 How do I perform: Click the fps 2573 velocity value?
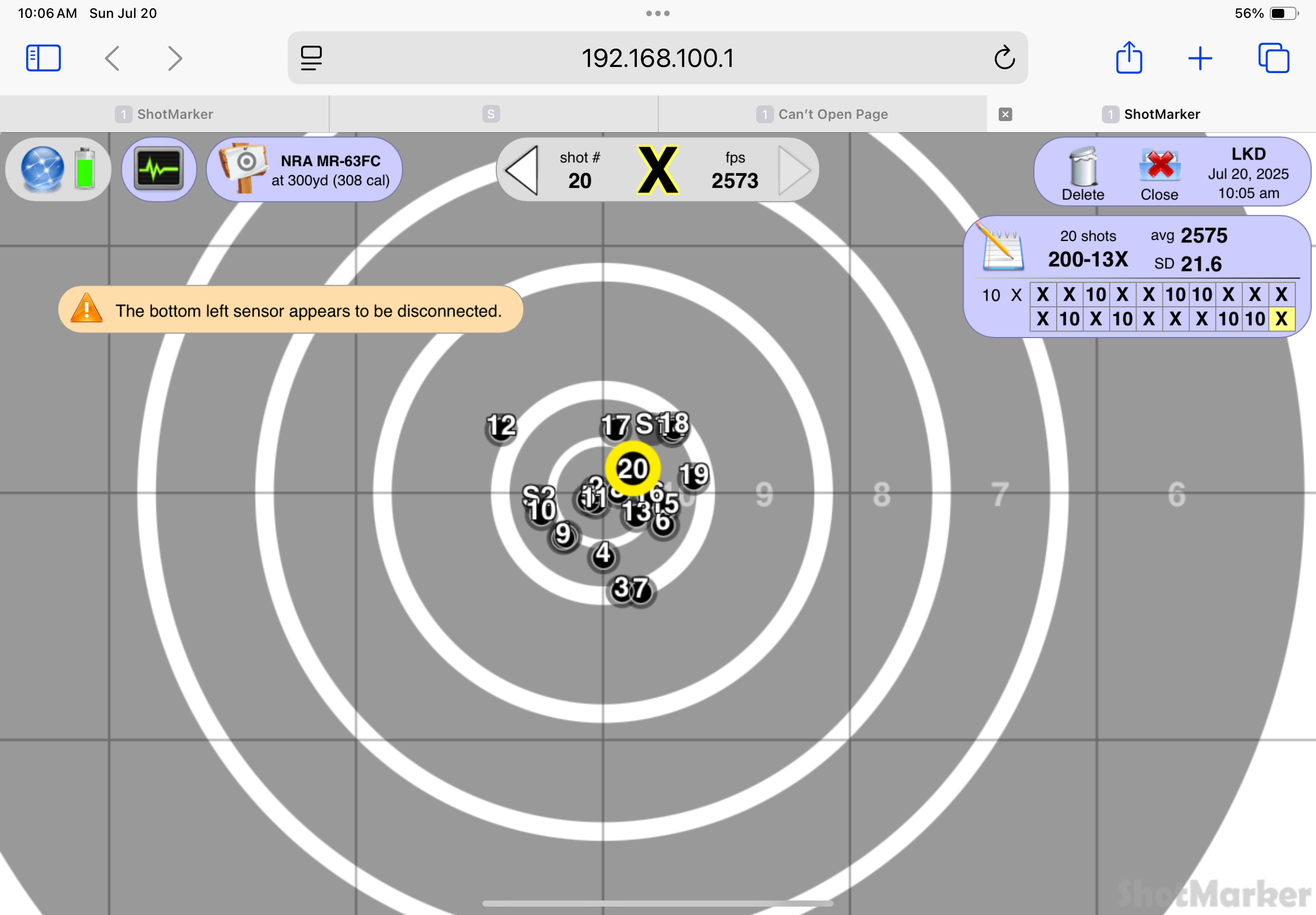(734, 170)
